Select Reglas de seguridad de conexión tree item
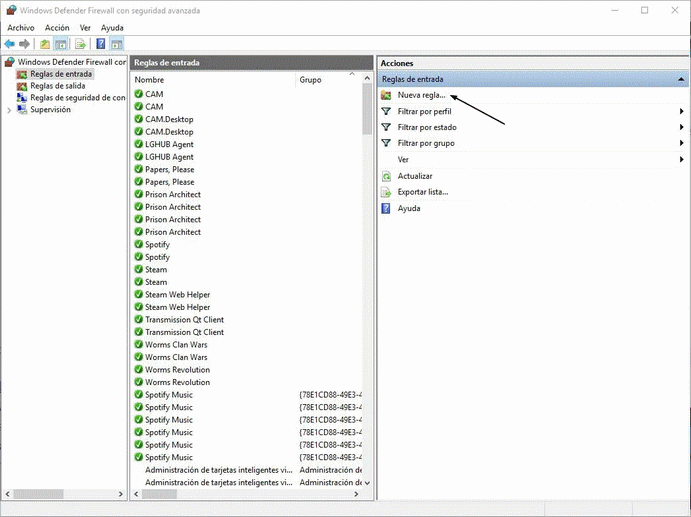This screenshot has height=517, width=691. pos(78,98)
